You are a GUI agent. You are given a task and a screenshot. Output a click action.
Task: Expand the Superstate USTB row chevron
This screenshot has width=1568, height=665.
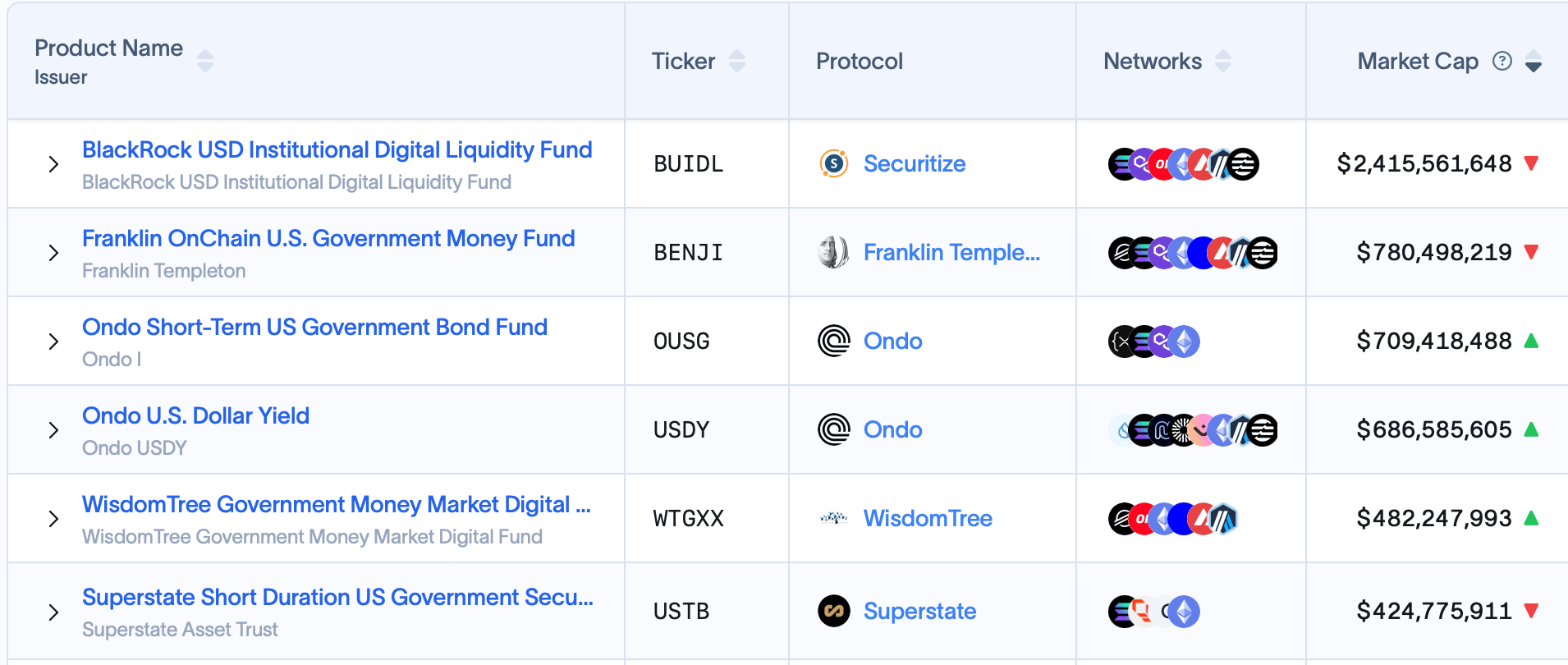pos(53,612)
